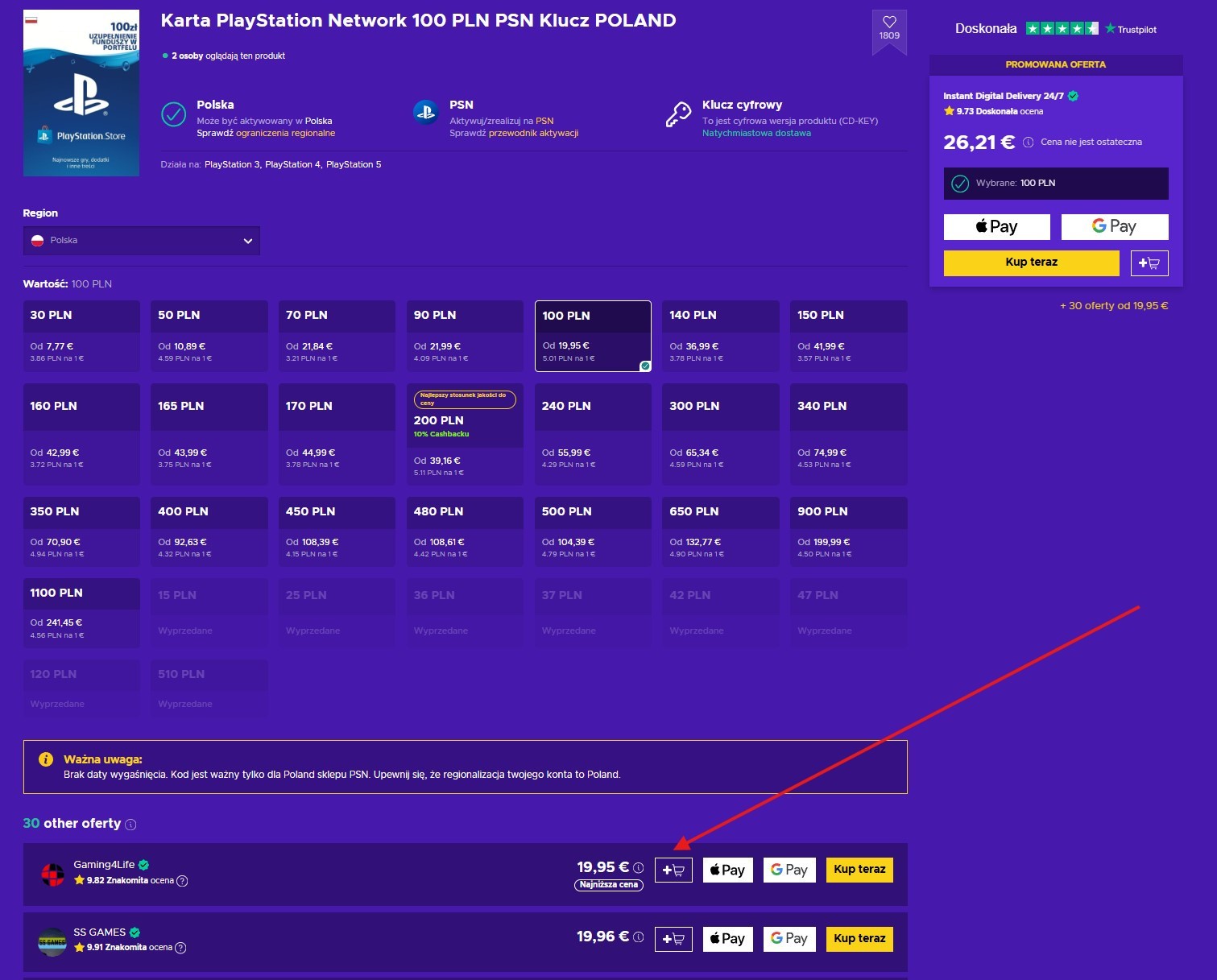Choose the 1100 PLN card value

(81, 613)
